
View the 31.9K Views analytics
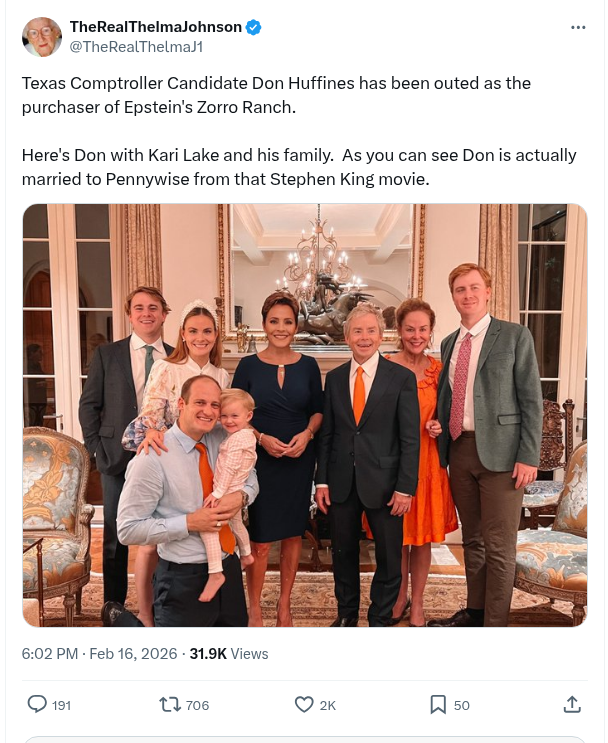click(229, 653)
